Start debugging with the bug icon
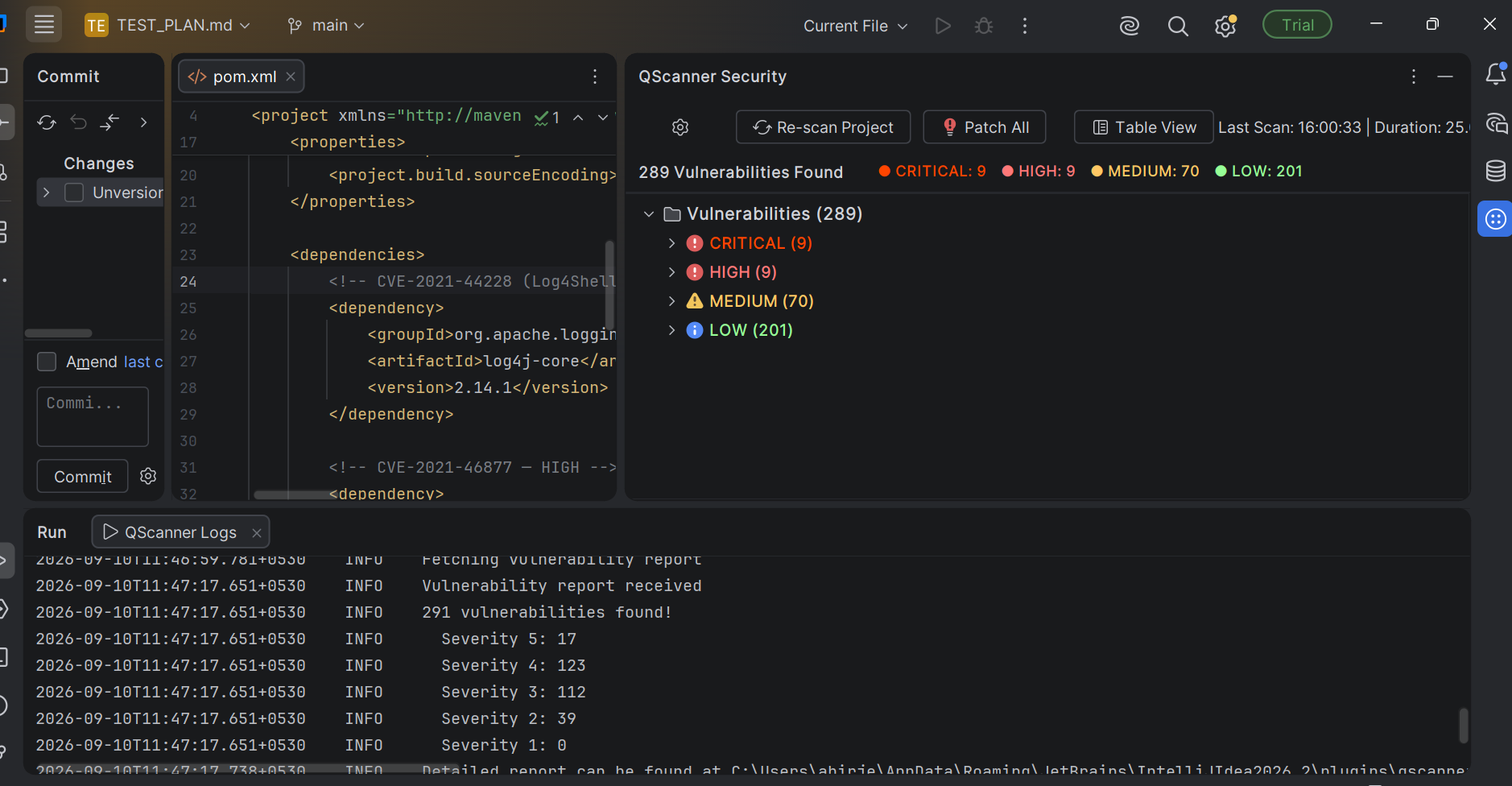This screenshot has height=786, width=1512. point(984,26)
